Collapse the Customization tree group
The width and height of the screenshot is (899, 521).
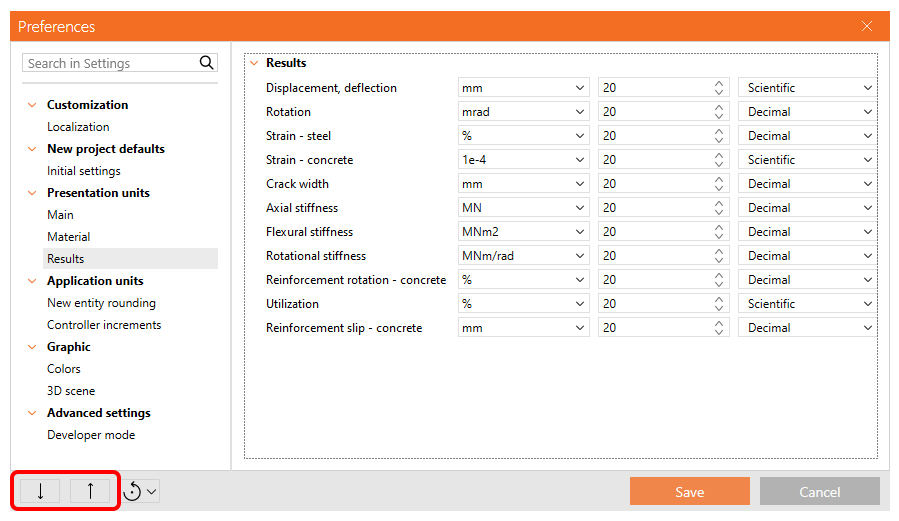pos(32,105)
